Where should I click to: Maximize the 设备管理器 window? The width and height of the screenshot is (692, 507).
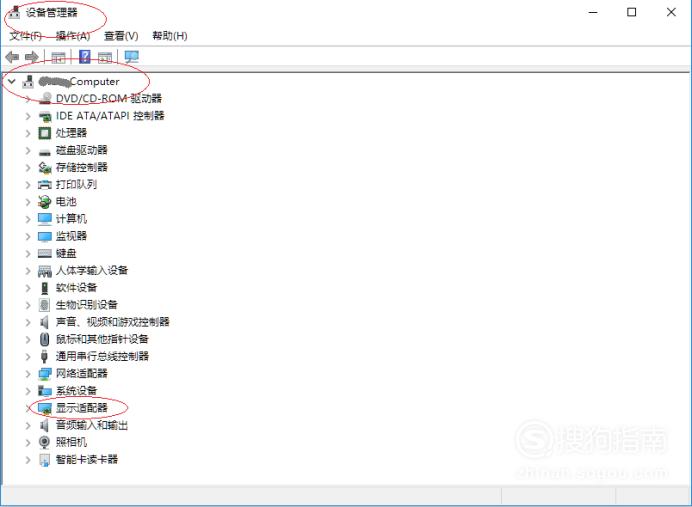[x=632, y=12]
